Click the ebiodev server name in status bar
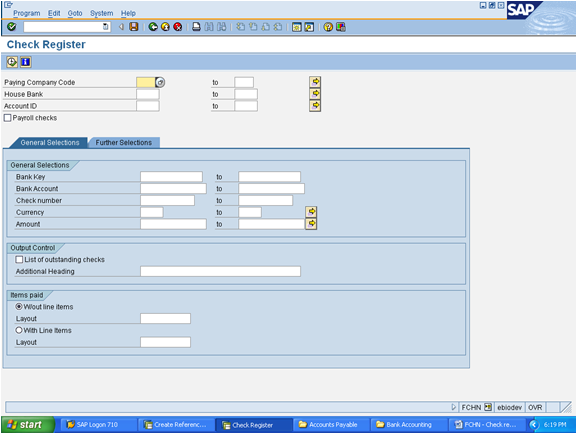Screen dimensions: 576x433 pos(509,407)
